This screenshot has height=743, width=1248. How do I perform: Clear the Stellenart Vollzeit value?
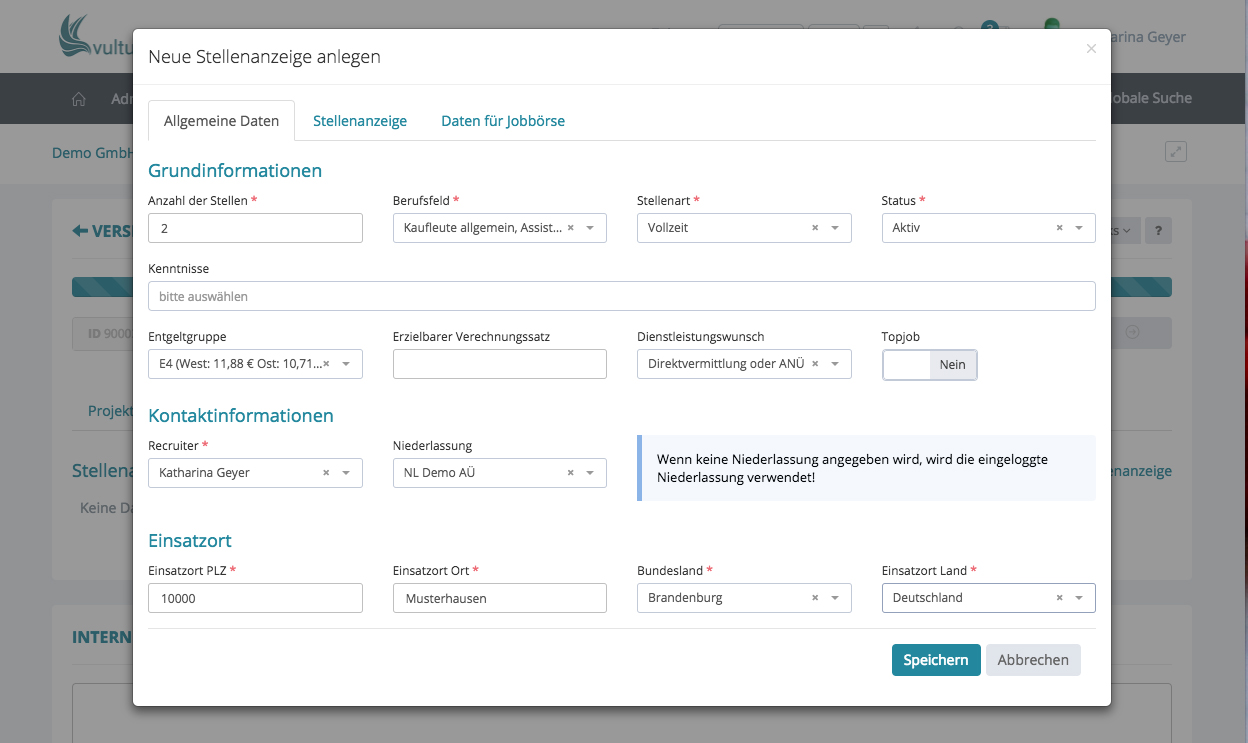(x=815, y=228)
